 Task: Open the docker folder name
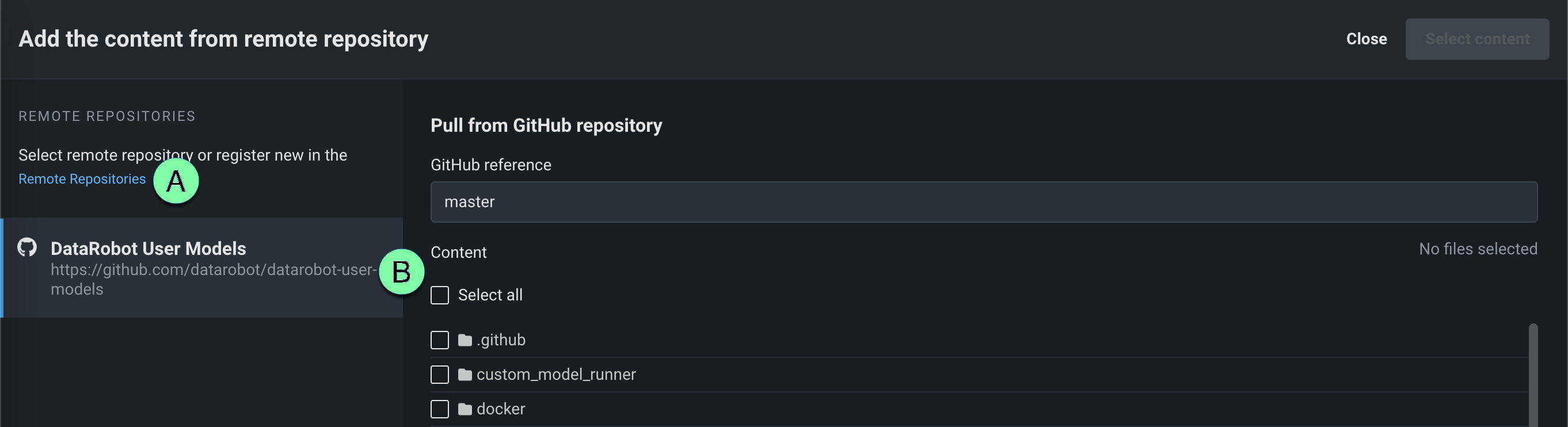500,409
